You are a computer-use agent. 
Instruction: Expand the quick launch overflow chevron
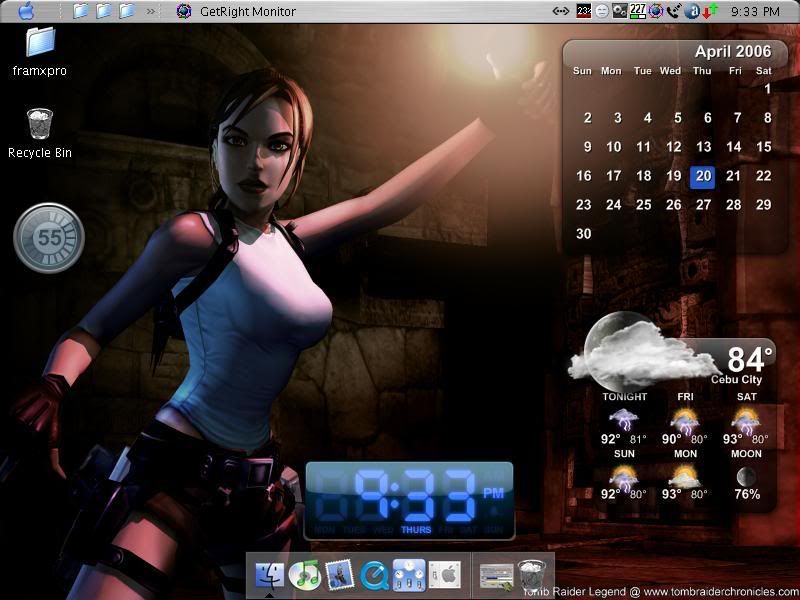150,12
